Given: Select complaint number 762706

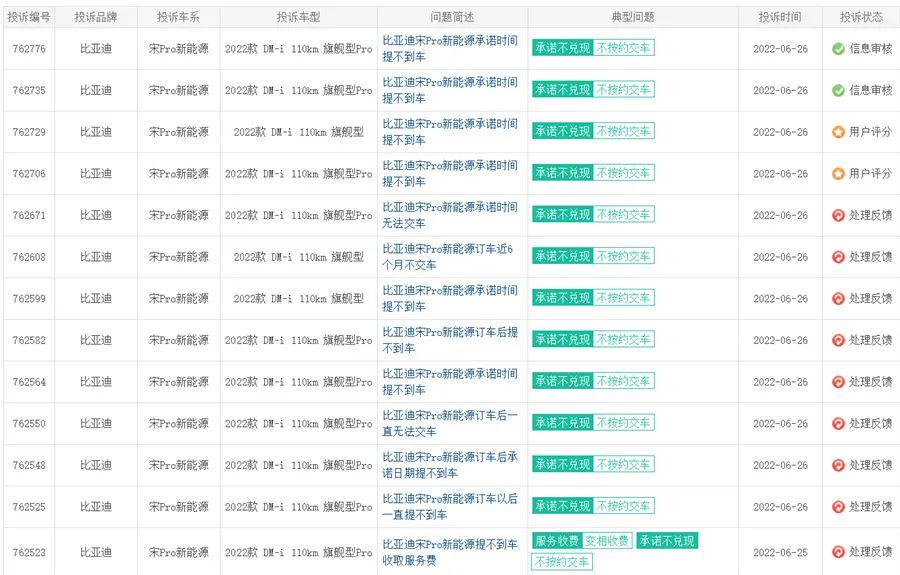Looking at the screenshot, I should 29,173.
